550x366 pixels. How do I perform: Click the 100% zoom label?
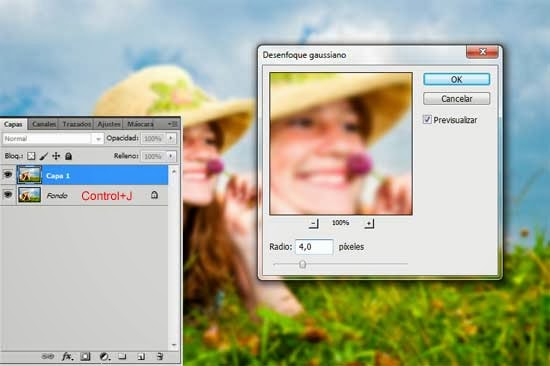click(340, 222)
